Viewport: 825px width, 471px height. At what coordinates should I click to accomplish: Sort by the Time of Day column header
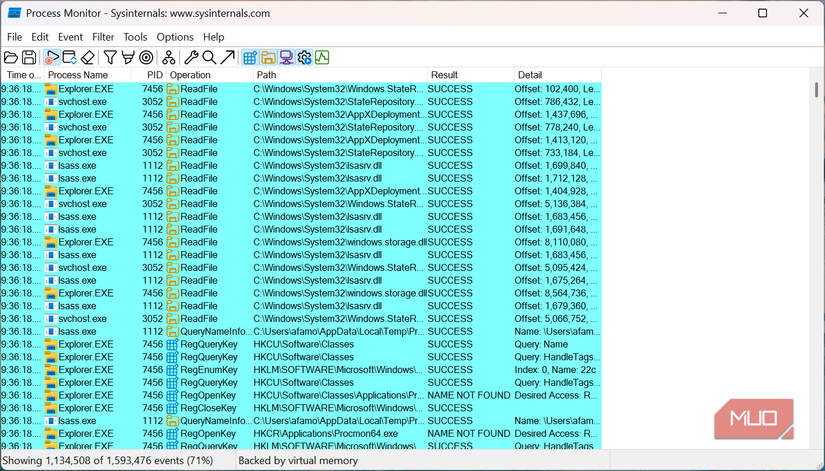[23, 75]
